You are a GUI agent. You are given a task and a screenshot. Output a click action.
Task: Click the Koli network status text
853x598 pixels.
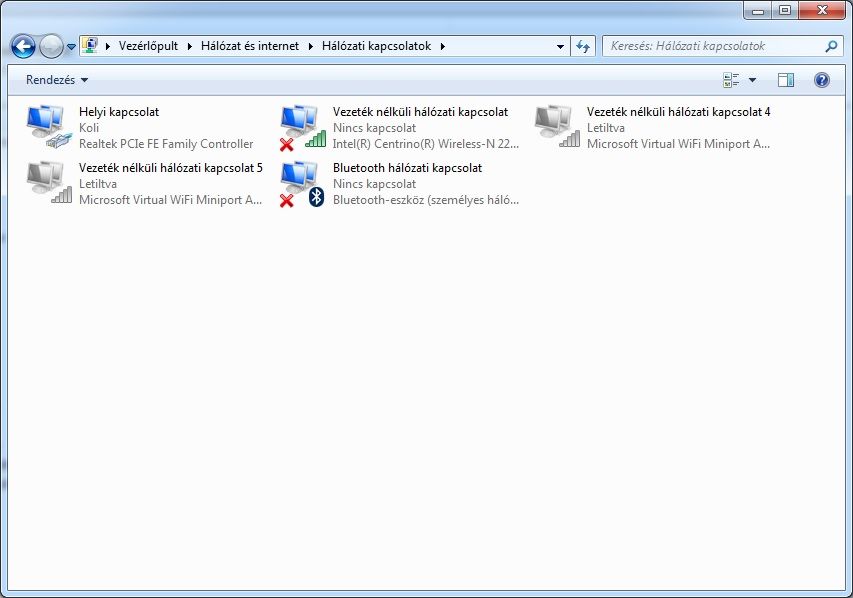89,128
